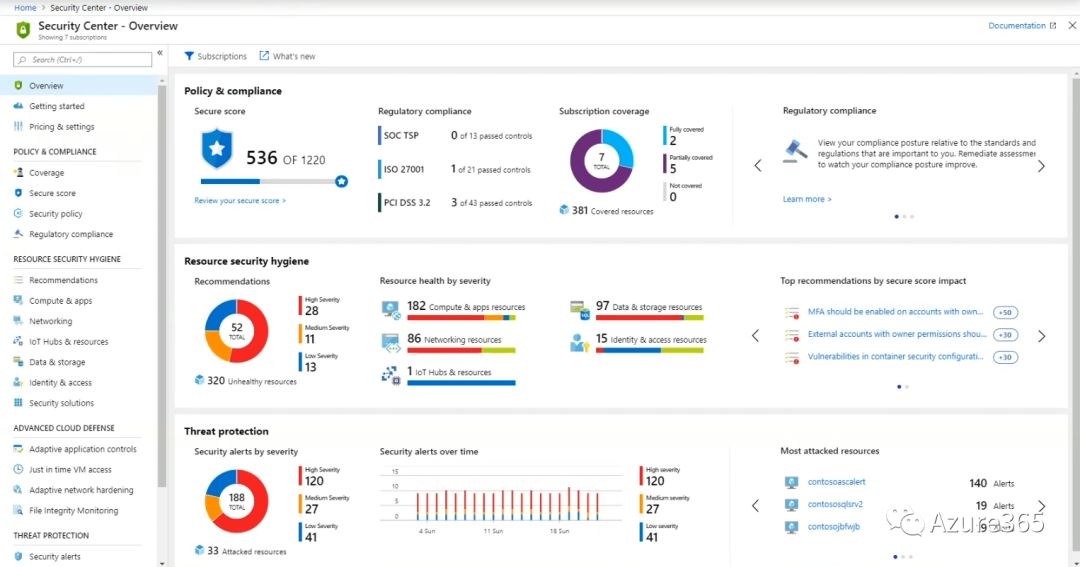Open Secure score in the sidebar
This screenshot has height=567, width=1080.
pyautogui.click(x=52, y=193)
